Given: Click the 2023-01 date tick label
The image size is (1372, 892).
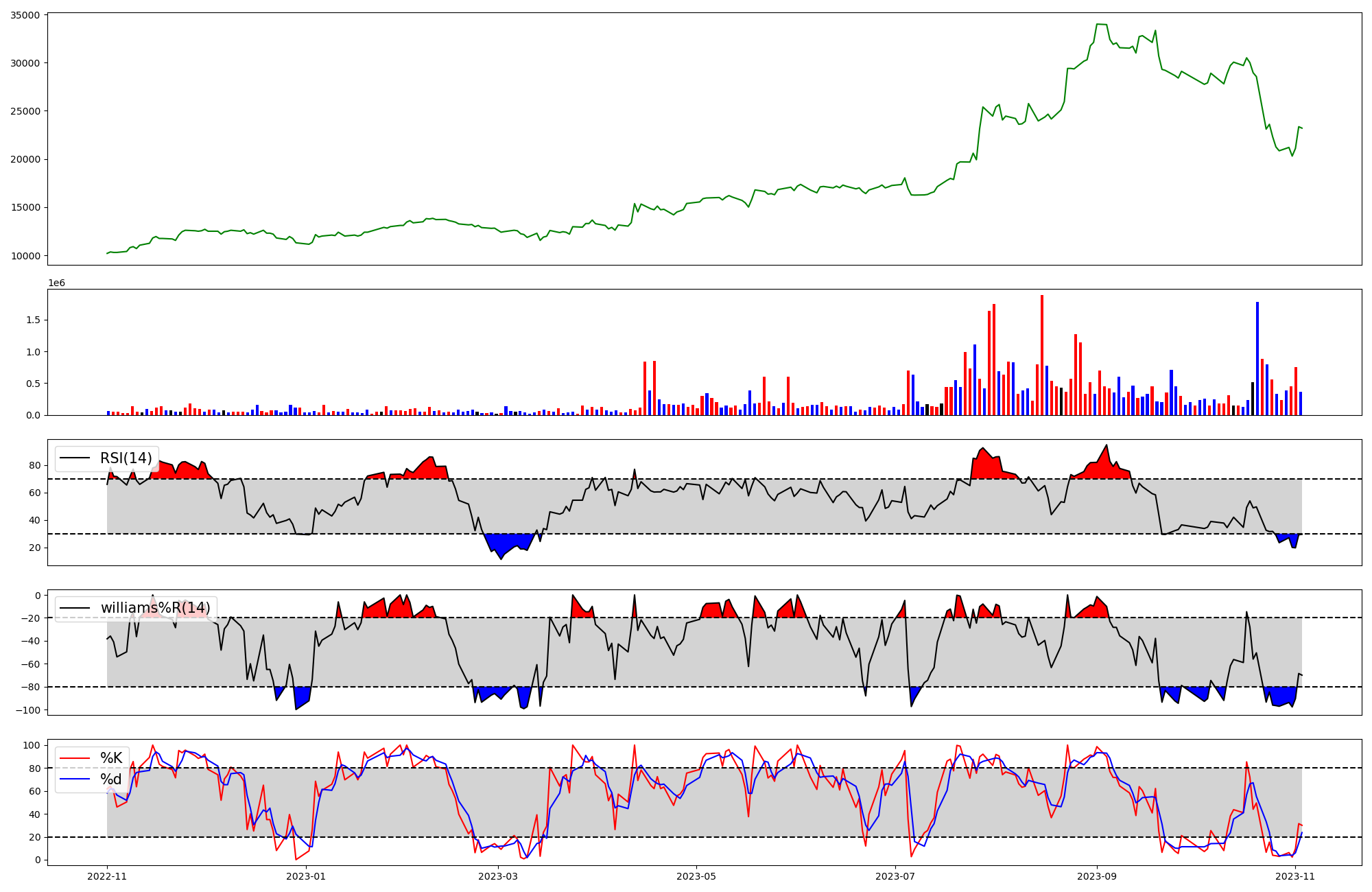Looking at the screenshot, I should tap(305, 876).
